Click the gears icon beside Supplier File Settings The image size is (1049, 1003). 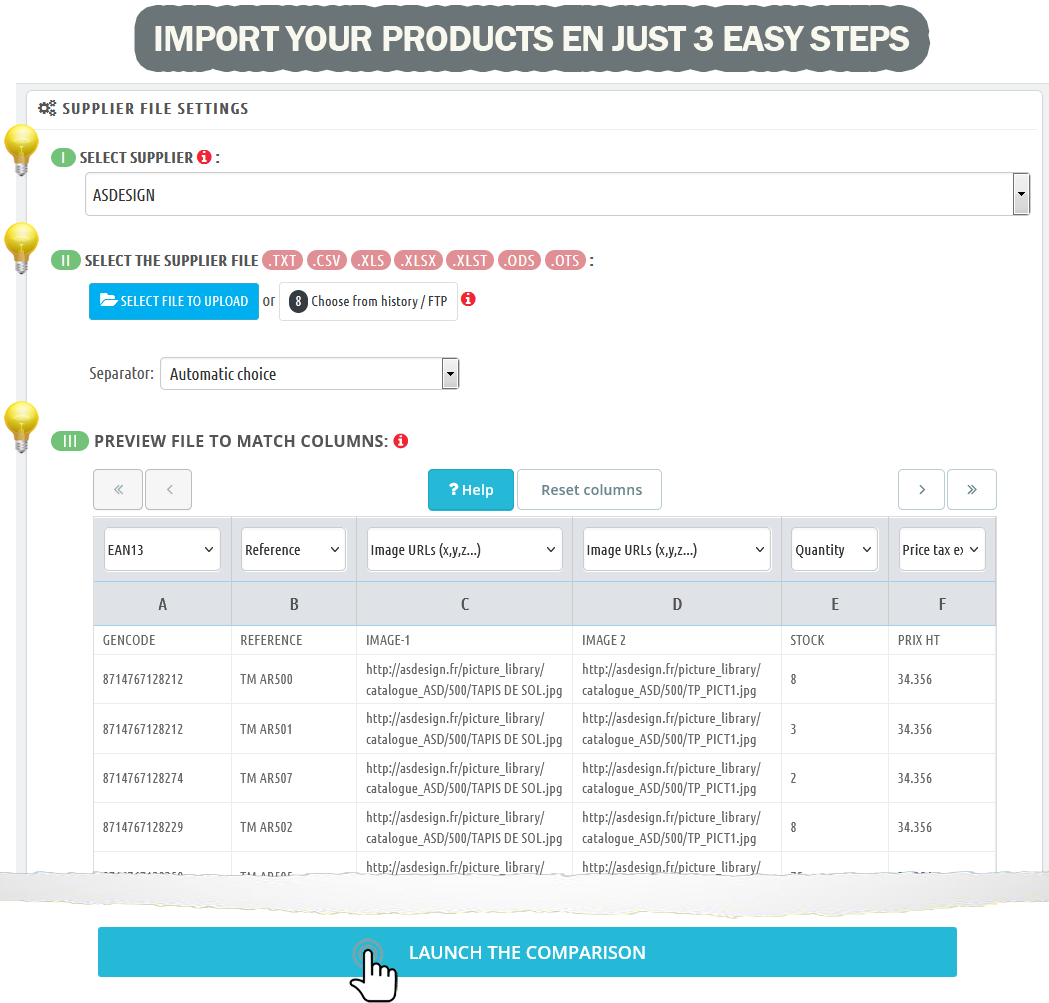click(47, 108)
